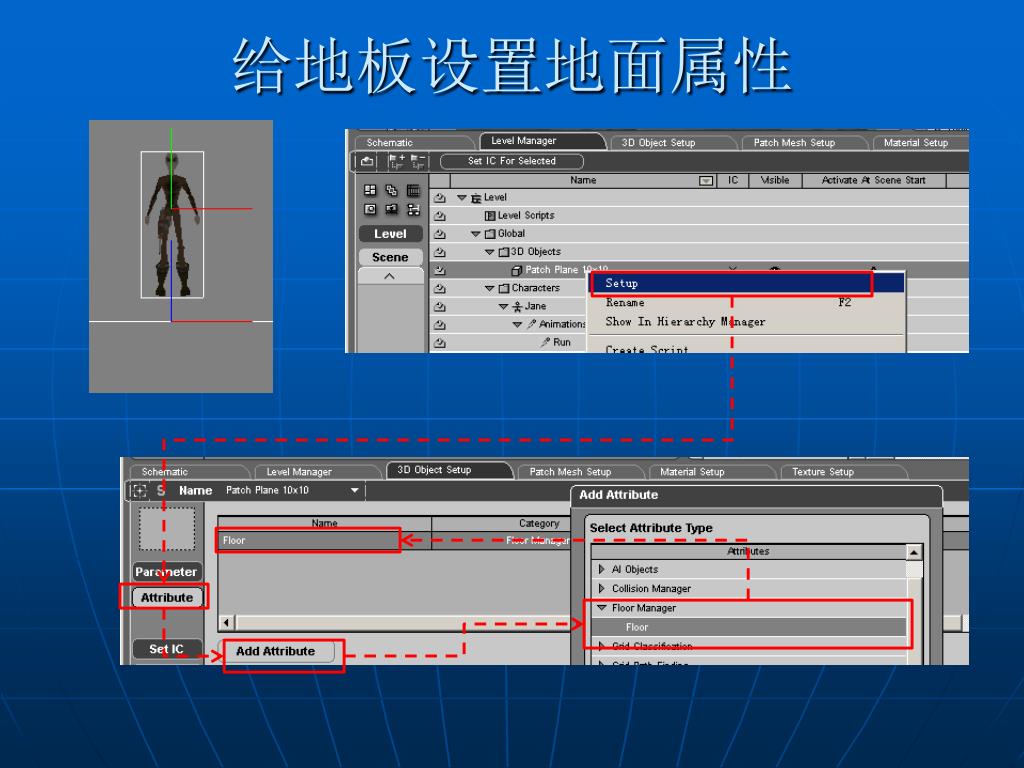Open Material Setup tab in upper window
The width and height of the screenshot is (1024, 768).
(920, 142)
